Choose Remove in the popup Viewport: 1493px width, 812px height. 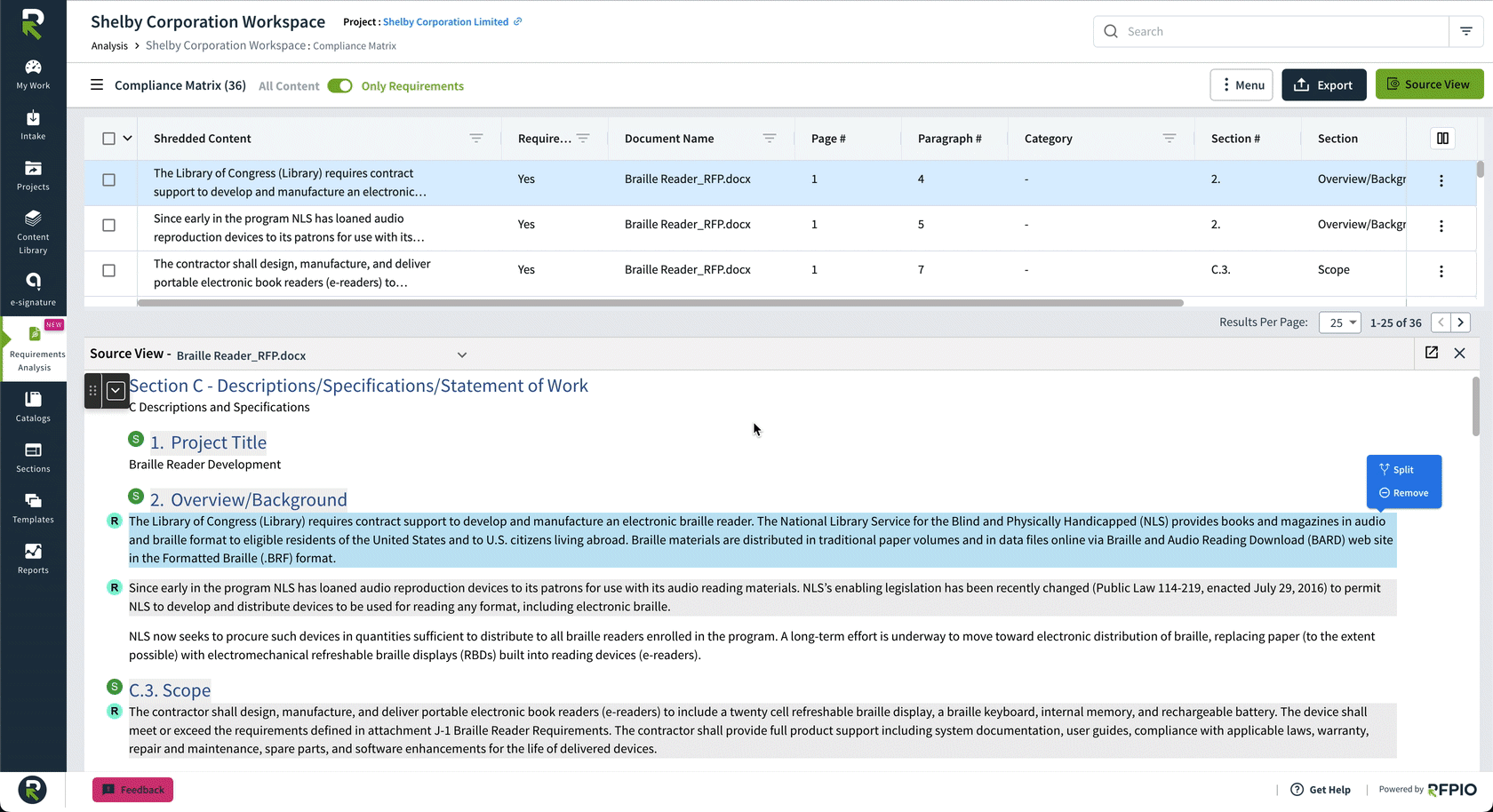[1404, 493]
